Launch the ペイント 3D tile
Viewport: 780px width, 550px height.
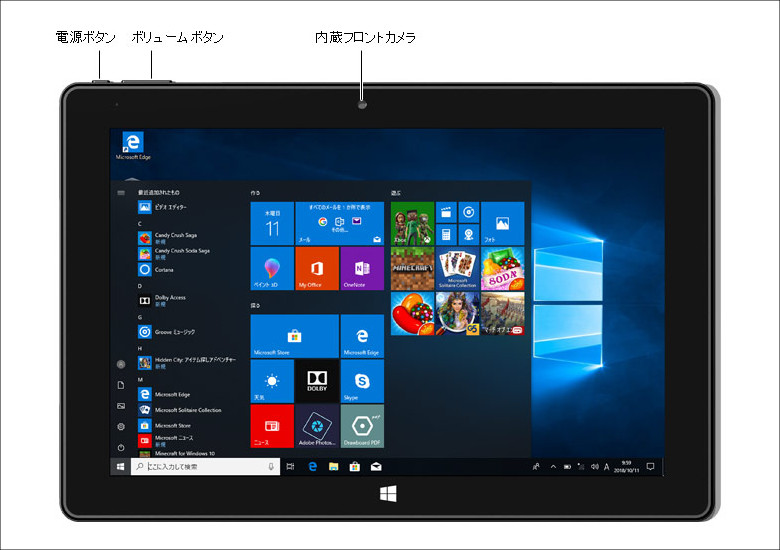point(272,269)
